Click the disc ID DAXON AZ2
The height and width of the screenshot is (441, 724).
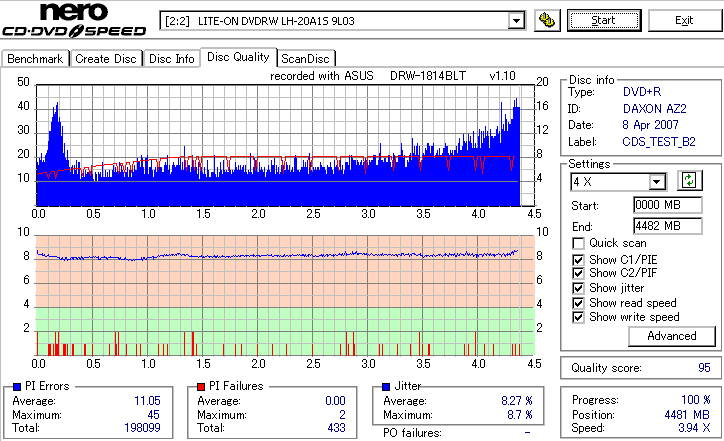click(x=655, y=109)
